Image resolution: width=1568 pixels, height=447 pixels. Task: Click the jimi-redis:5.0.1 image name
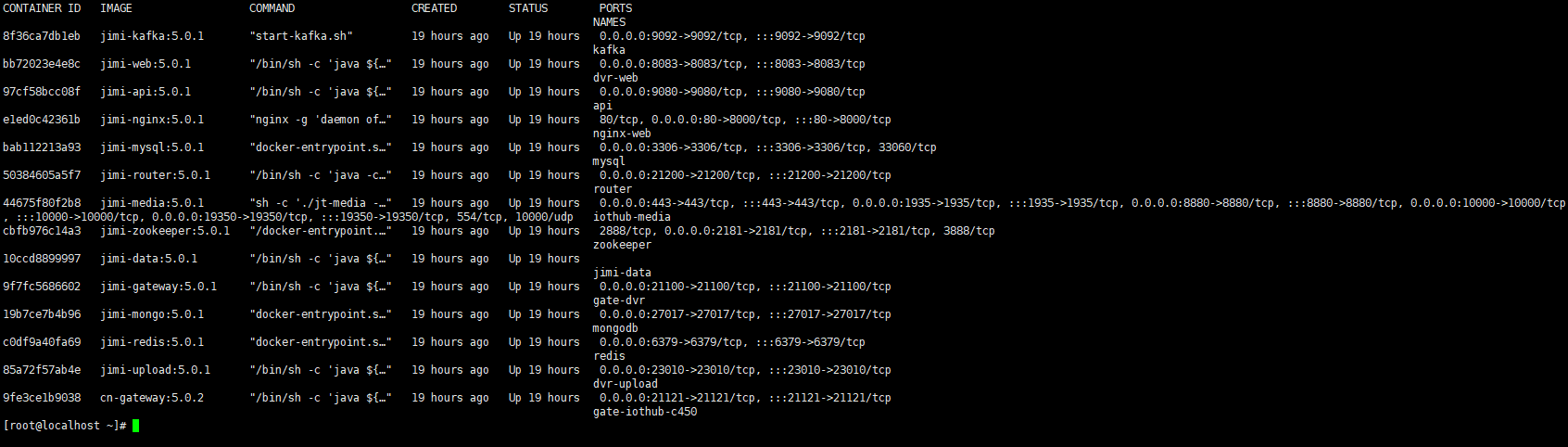click(152, 342)
